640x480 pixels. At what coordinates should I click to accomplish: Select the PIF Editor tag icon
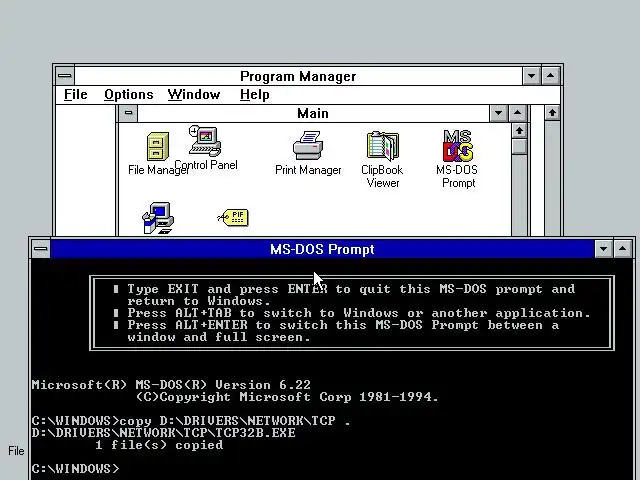(233, 218)
